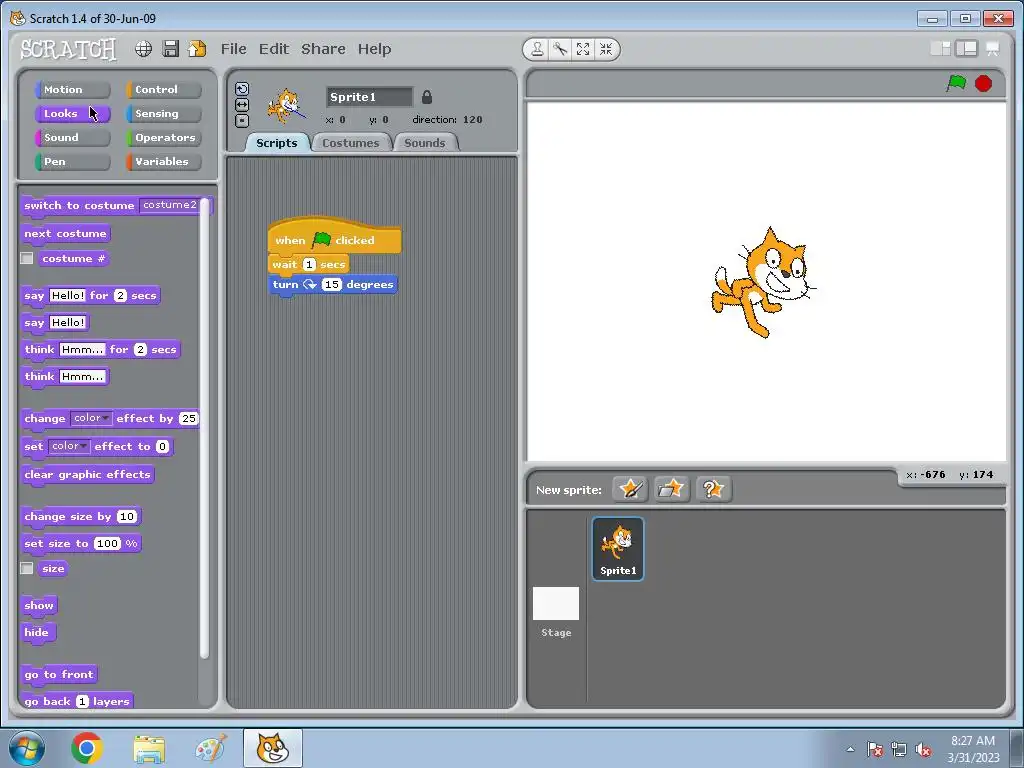Set rotation style to don't rotate

click(x=242, y=121)
